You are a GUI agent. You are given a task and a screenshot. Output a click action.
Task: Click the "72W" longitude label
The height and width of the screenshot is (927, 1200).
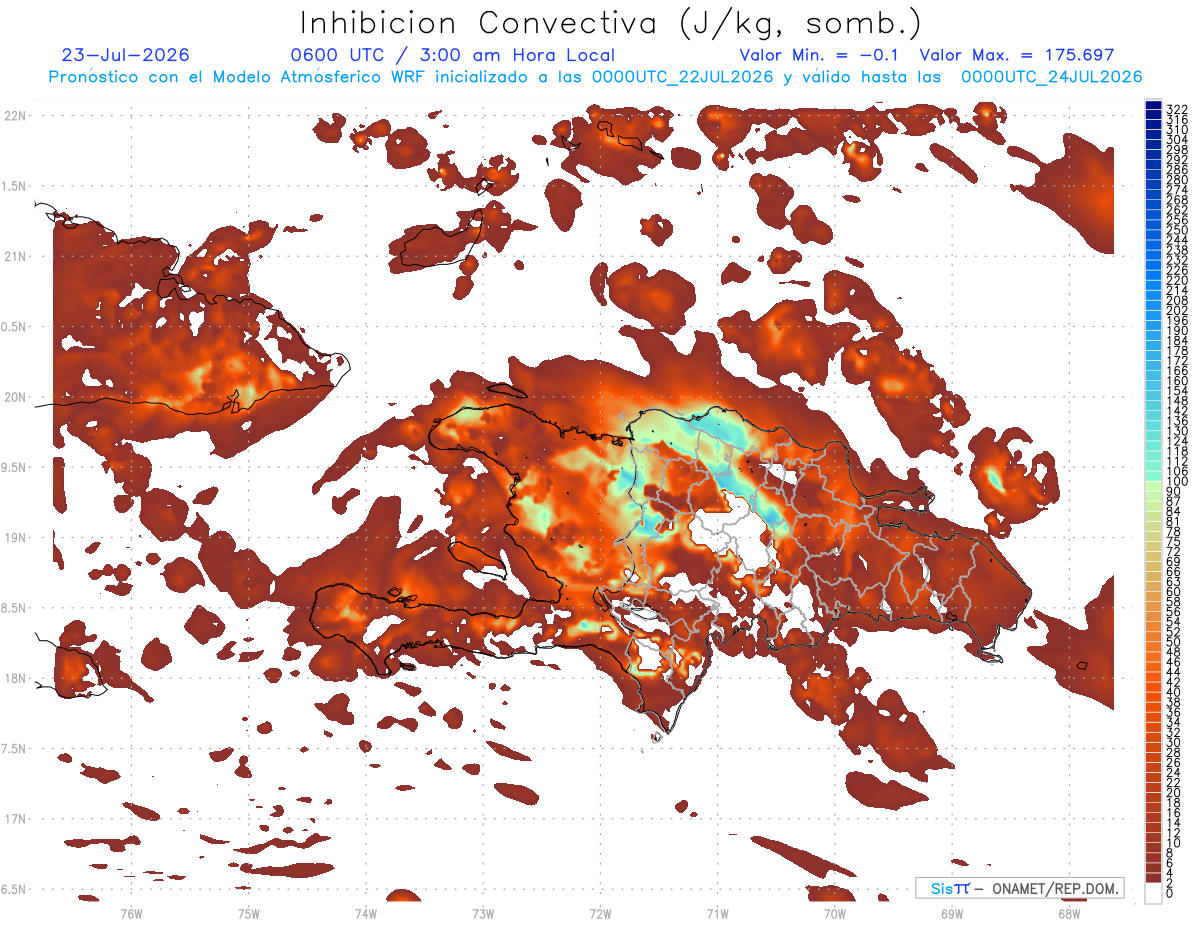click(x=600, y=913)
